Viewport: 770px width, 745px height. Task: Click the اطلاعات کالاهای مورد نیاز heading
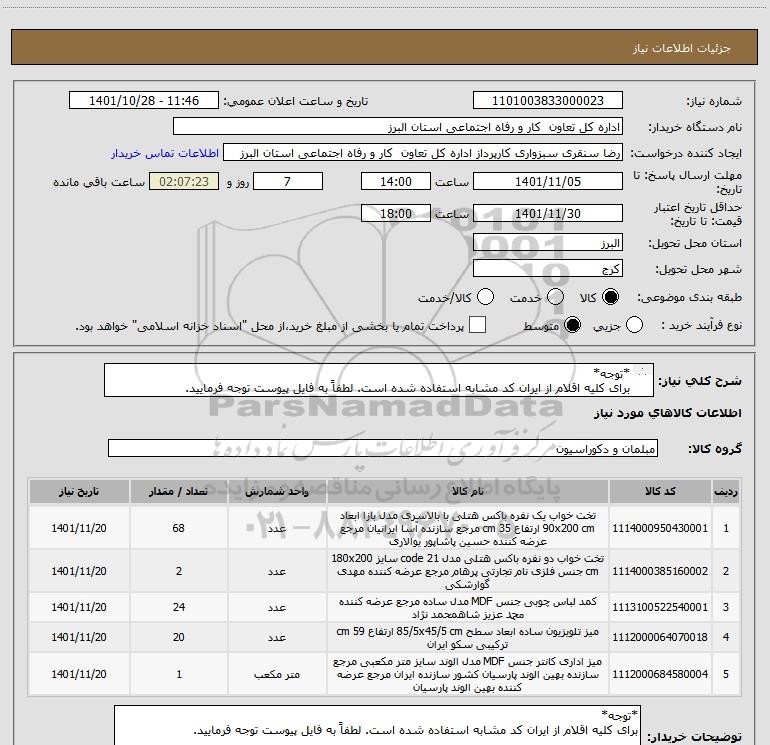(668, 413)
